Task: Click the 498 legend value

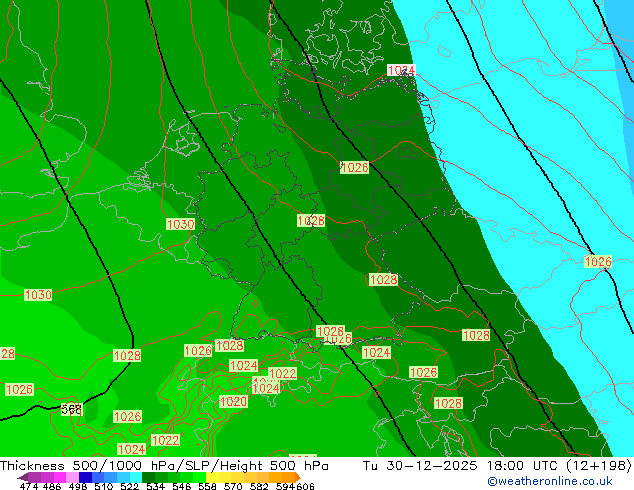Action: click(x=78, y=486)
